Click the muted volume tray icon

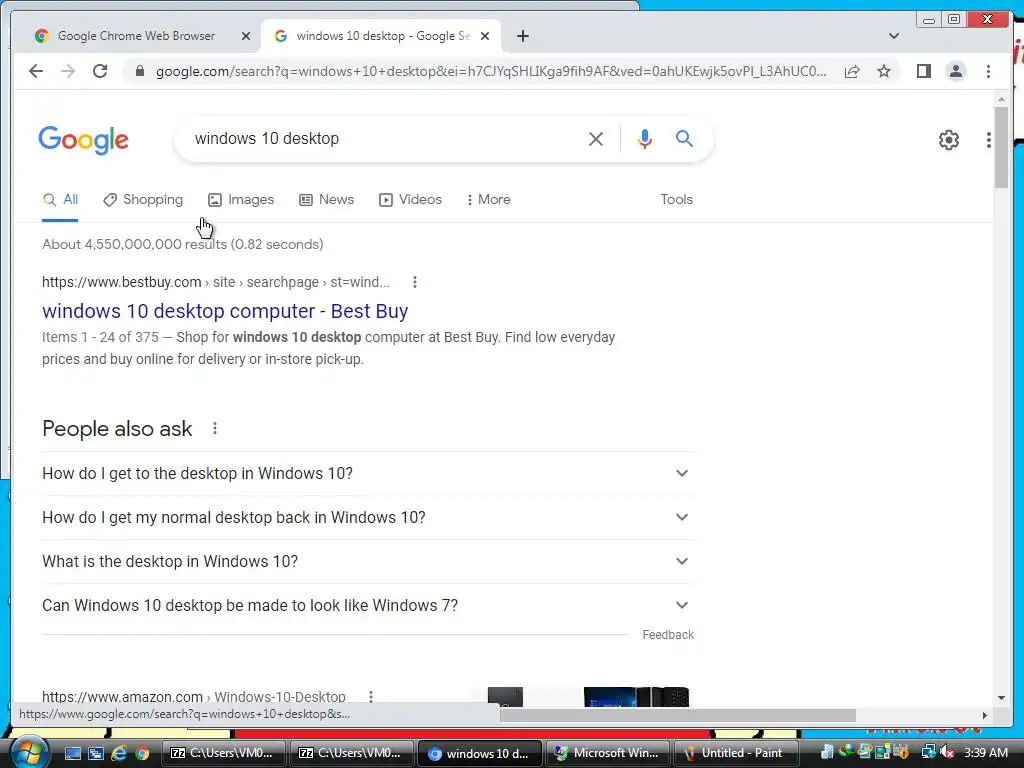click(x=947, y=753)
